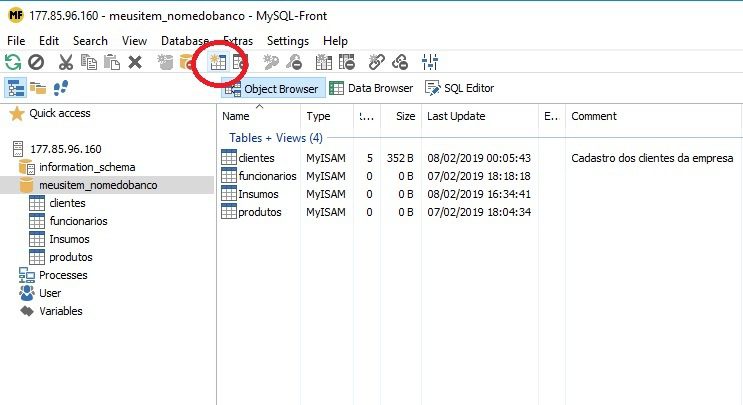Open the File menu

click(16, 41)
